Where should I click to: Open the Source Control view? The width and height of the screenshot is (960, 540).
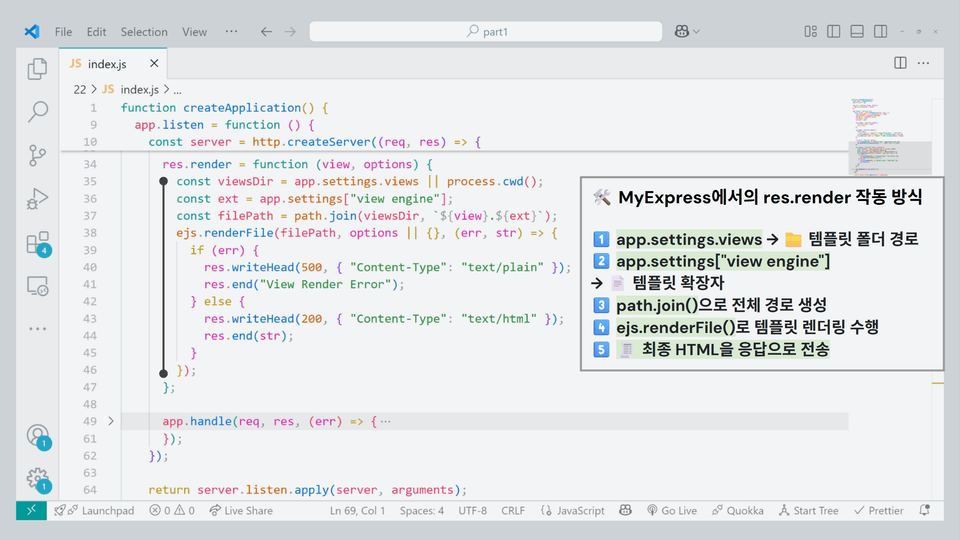click(x=37, y=156)
